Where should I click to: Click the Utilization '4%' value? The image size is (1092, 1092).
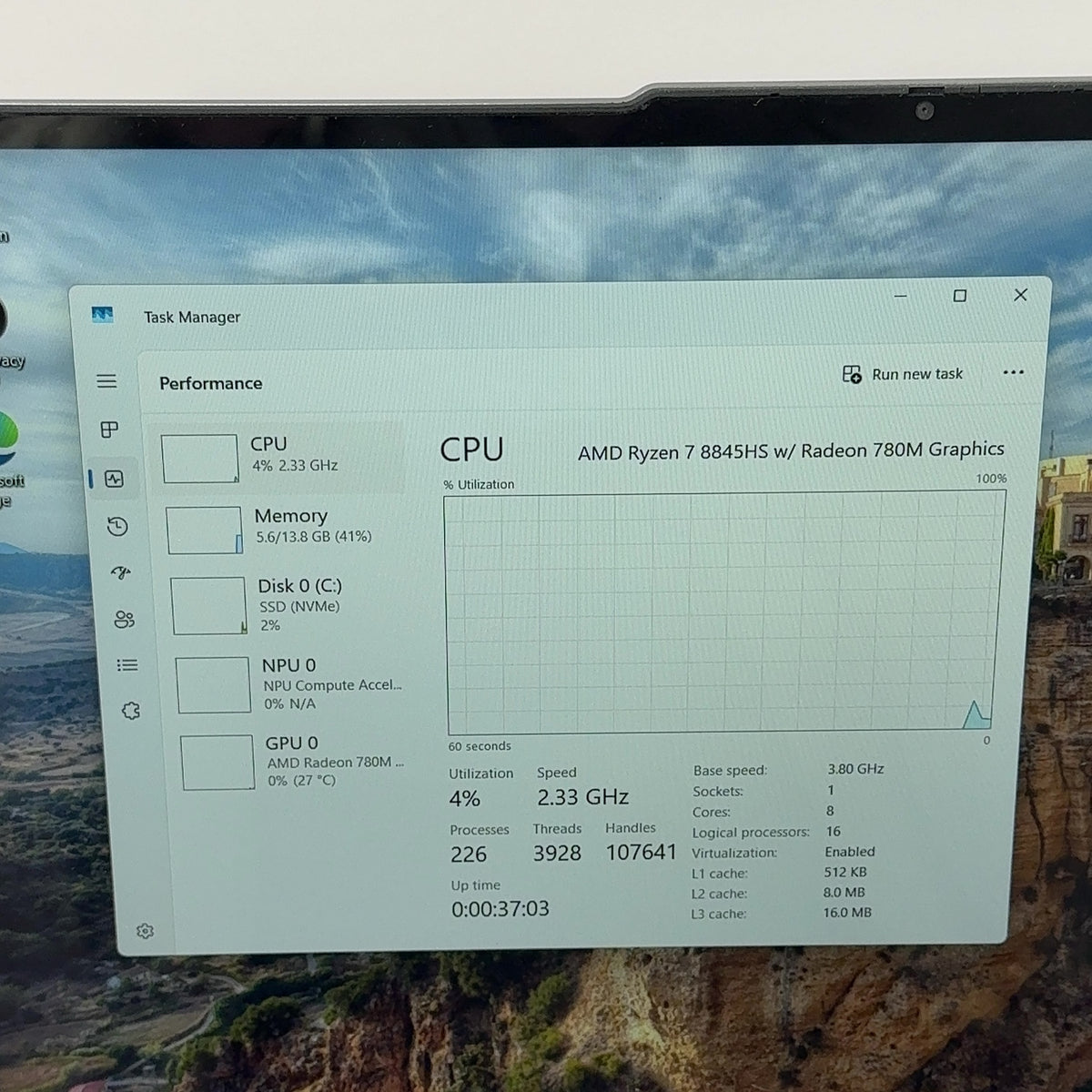(465, 799)
